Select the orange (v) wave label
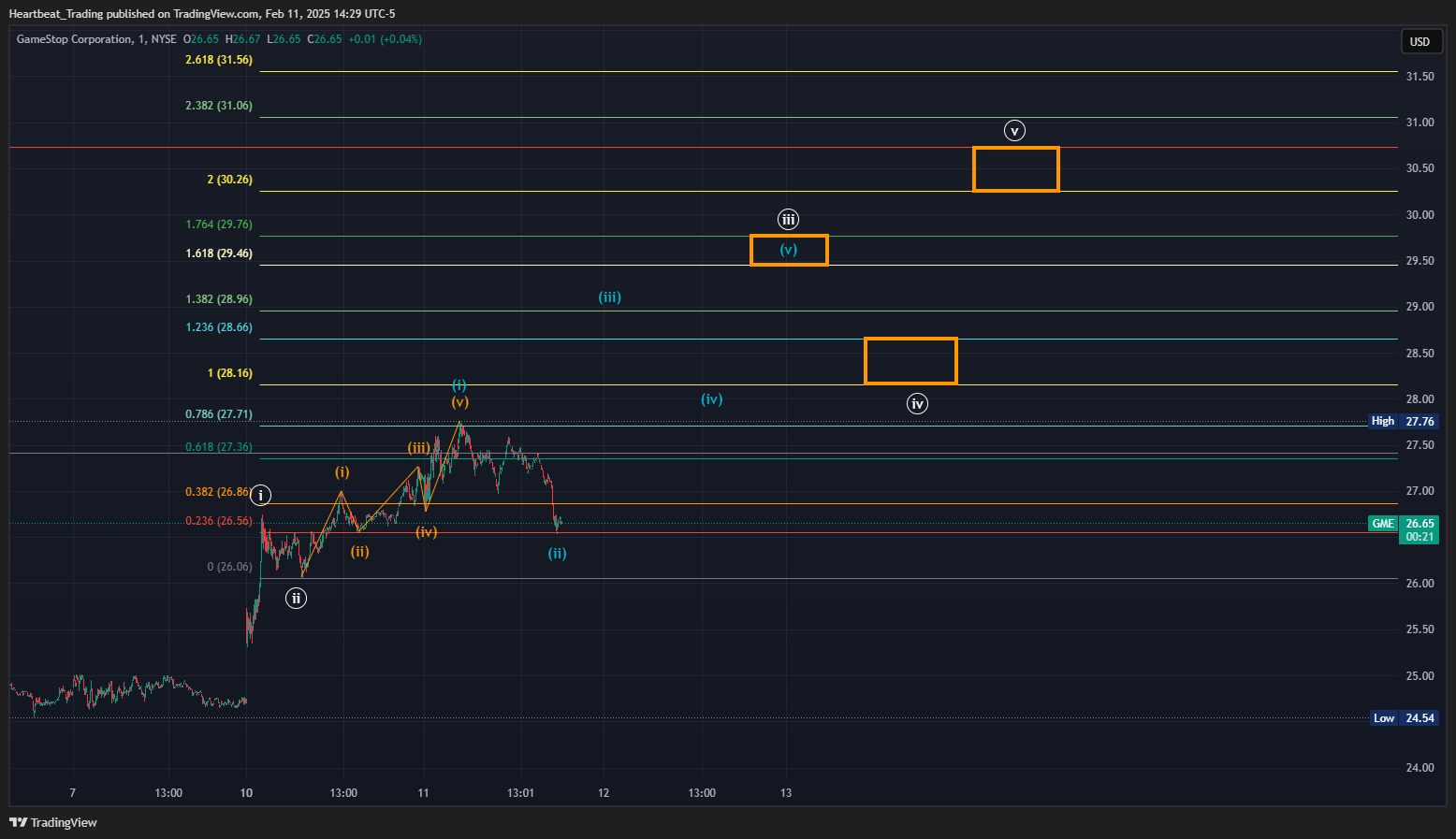Viewport: 1456px width, 839px height. click(x=459, y=402)
